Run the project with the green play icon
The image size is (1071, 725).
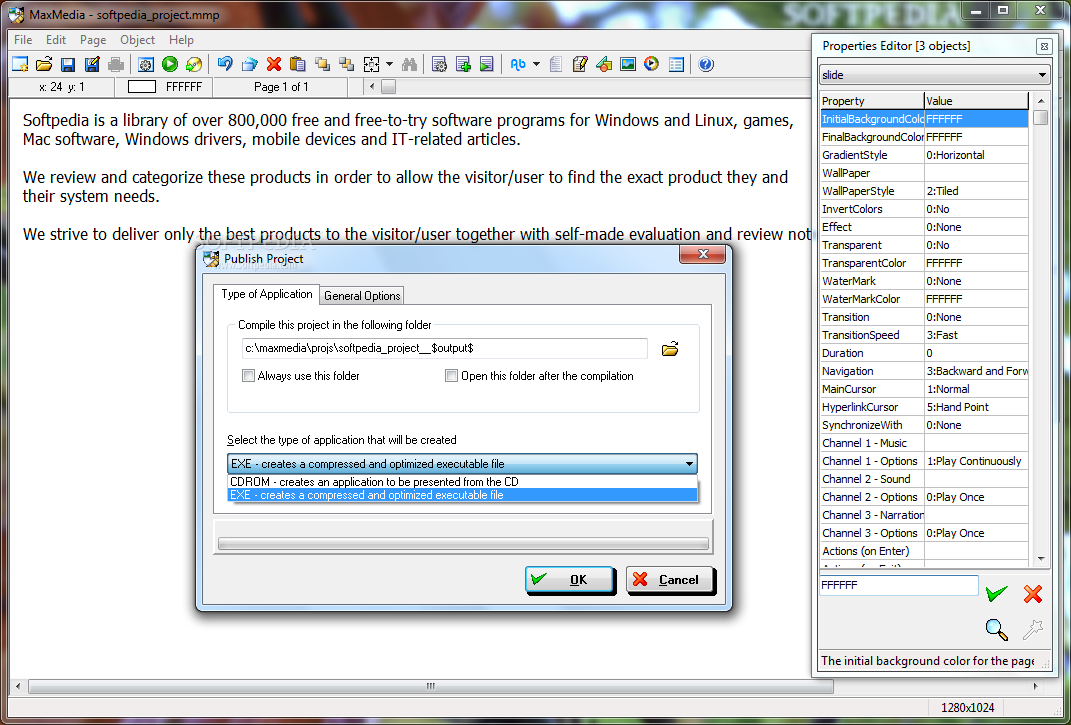point(170,64)
